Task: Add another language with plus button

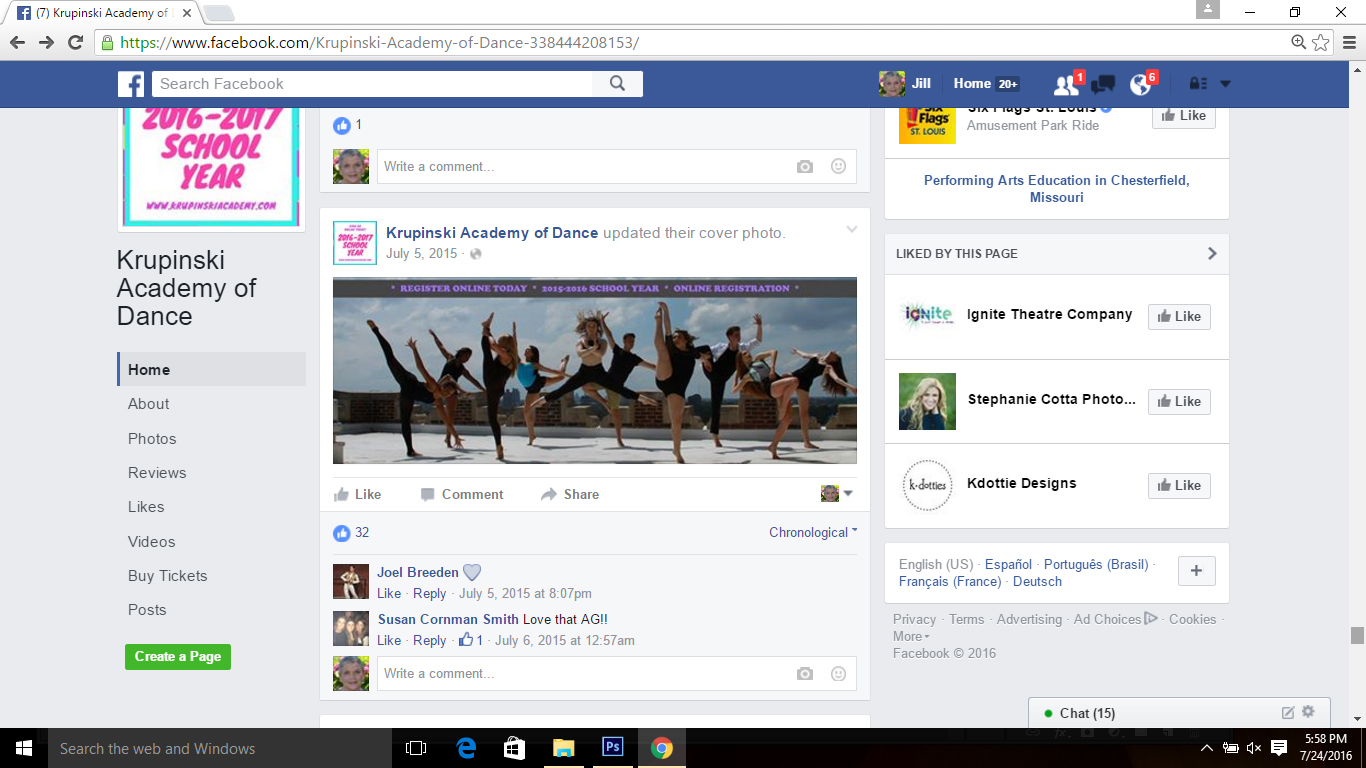Action: point(1196,572)
